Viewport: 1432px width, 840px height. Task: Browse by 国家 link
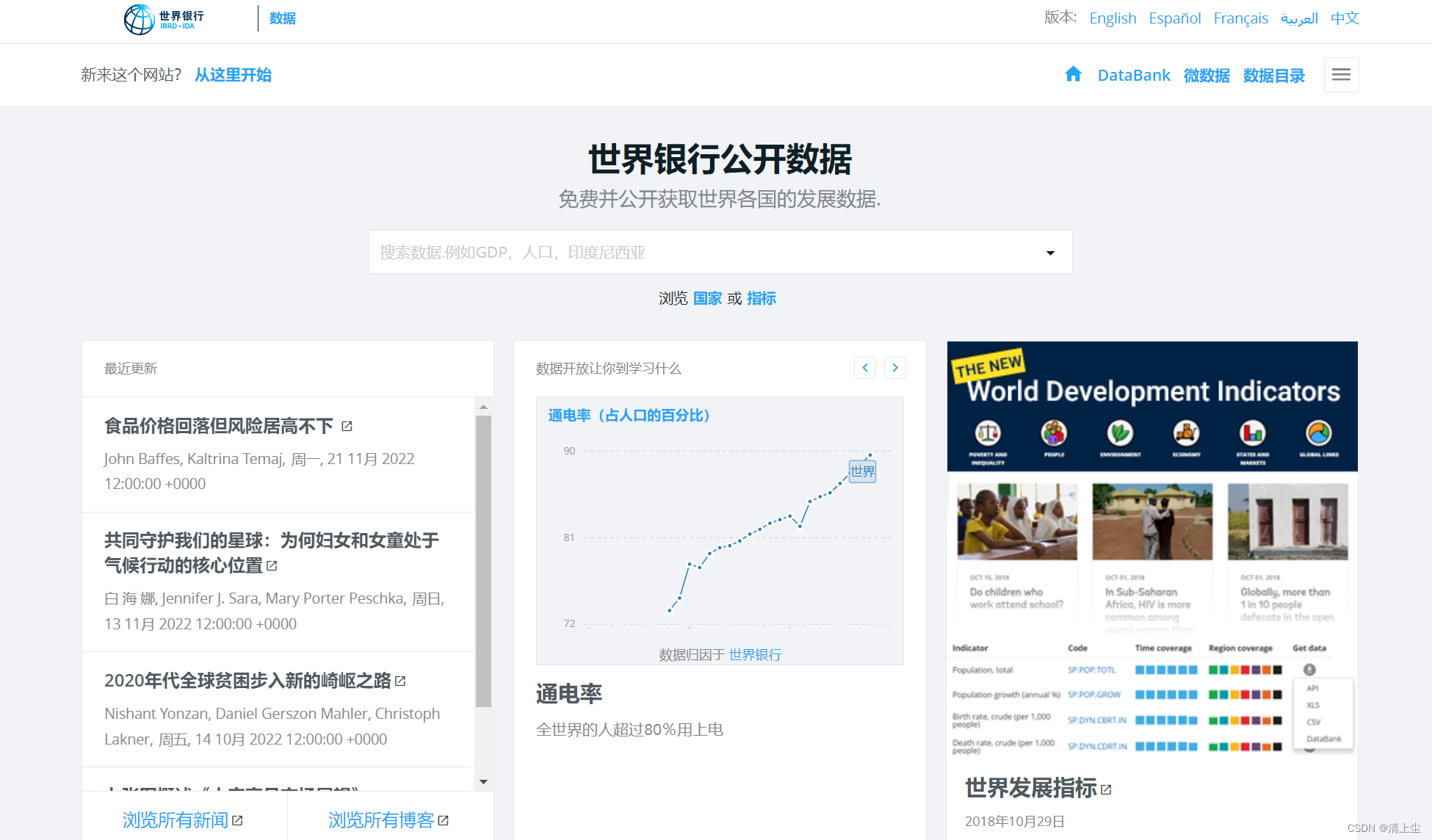(x=707, y=298)
